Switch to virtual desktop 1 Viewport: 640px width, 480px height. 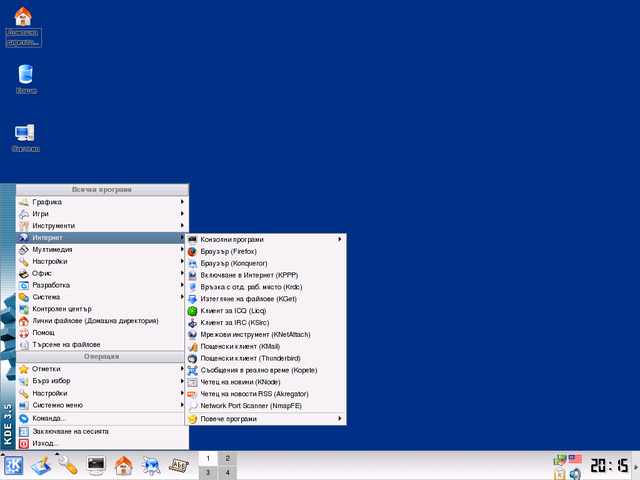(208, 458)
